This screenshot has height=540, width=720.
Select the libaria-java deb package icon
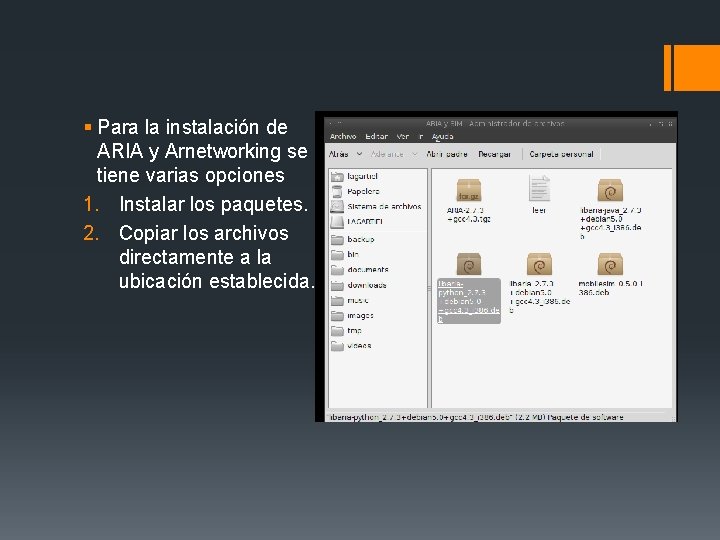610,190
